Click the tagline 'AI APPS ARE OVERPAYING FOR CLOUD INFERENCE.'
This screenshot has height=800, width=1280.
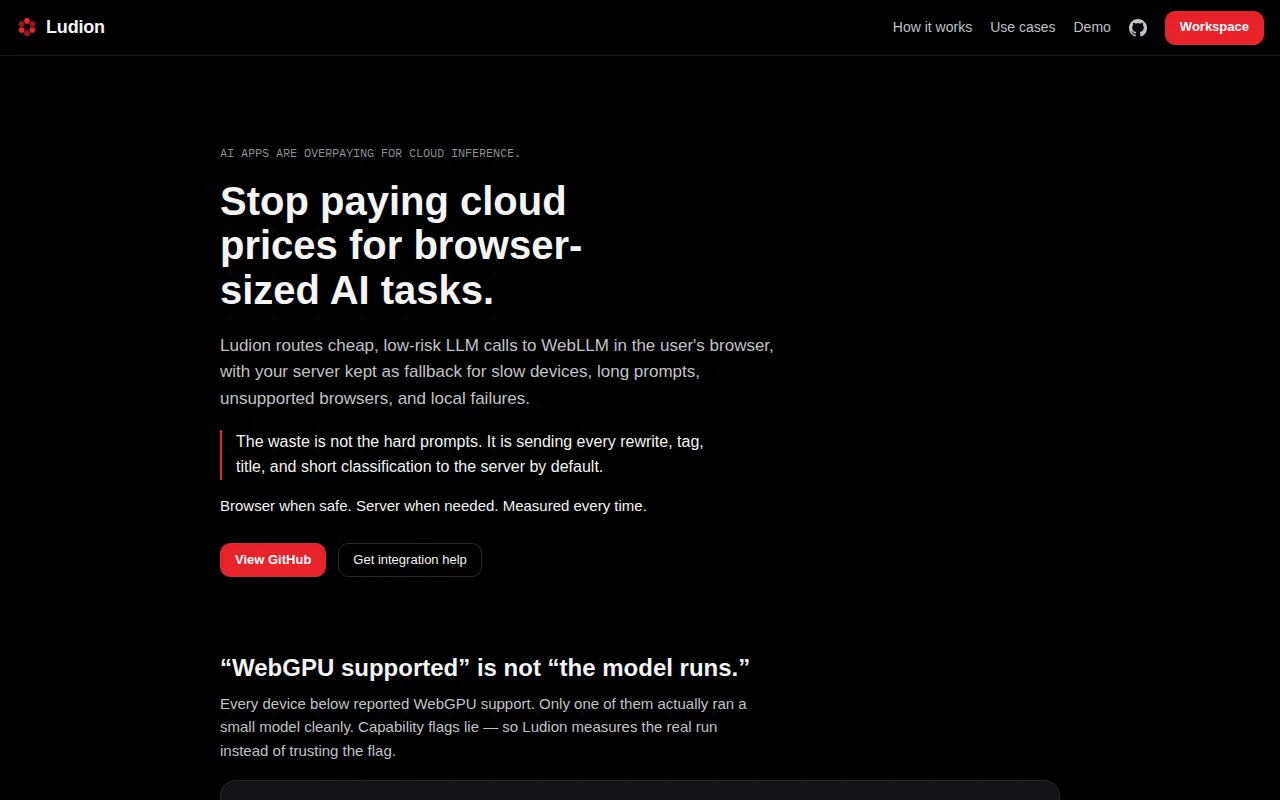click(x=370, y=154)
